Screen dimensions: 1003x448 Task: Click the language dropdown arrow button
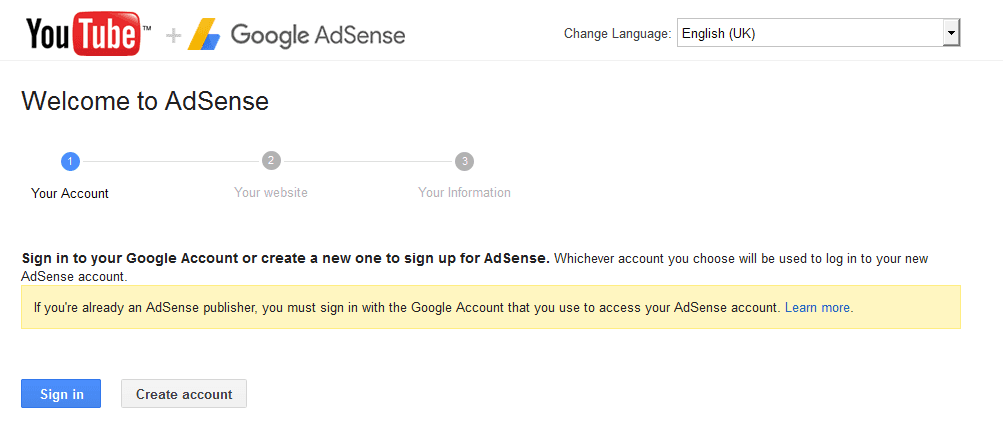951,33
